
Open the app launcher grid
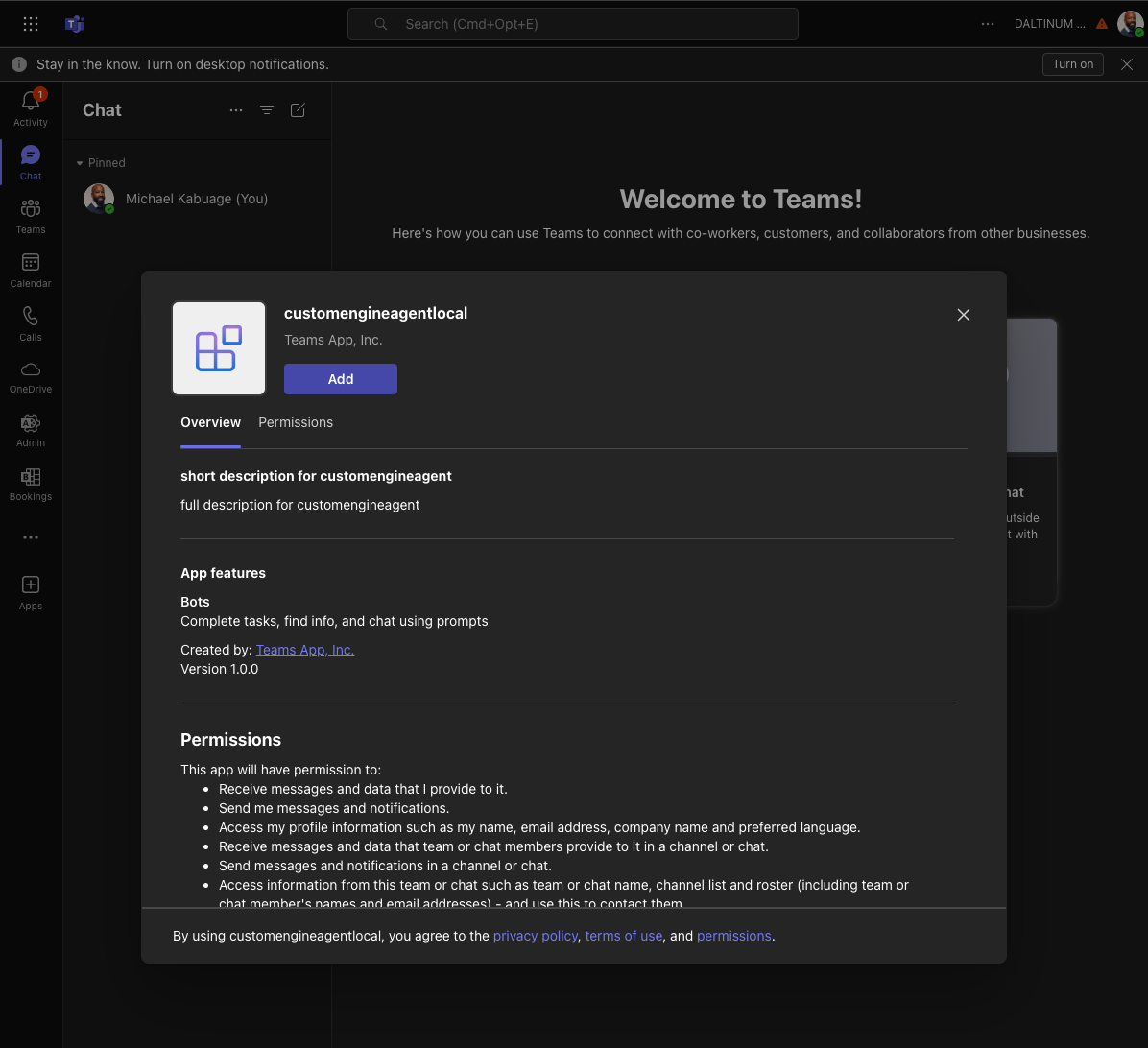(31, 24)
